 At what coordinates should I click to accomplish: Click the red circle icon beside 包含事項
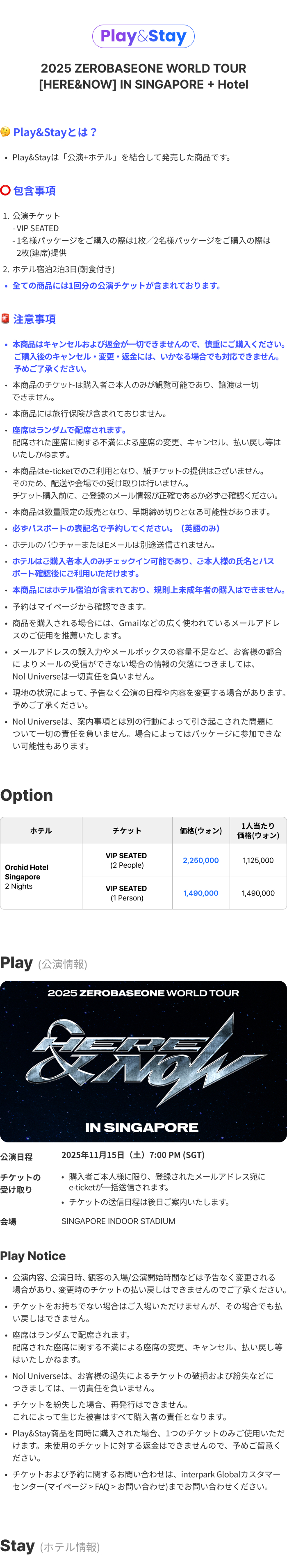[5, 190]
